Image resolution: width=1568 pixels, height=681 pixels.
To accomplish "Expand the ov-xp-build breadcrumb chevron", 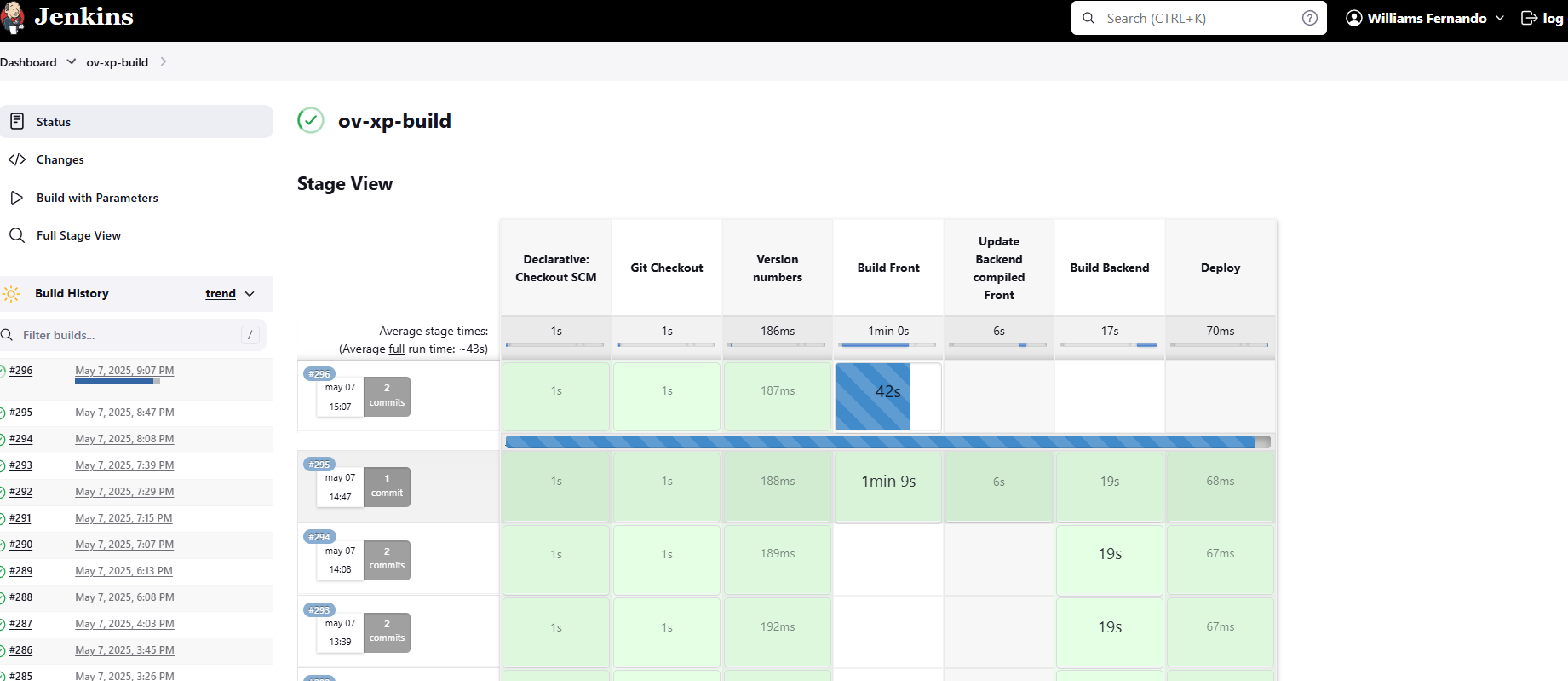I will (164, 61).
